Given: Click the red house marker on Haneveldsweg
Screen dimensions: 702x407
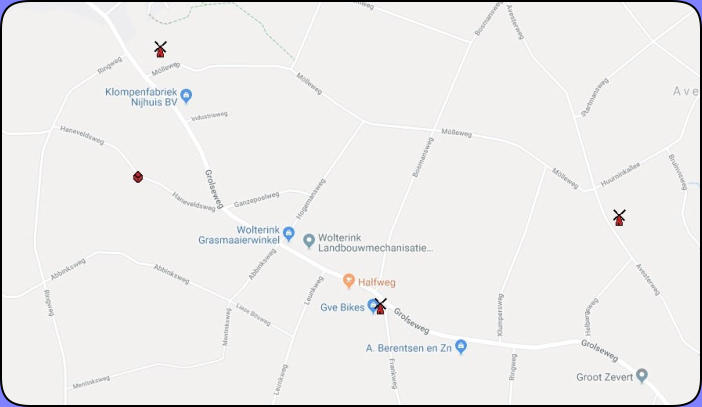Looking at the screenshot, I should 138,177.
